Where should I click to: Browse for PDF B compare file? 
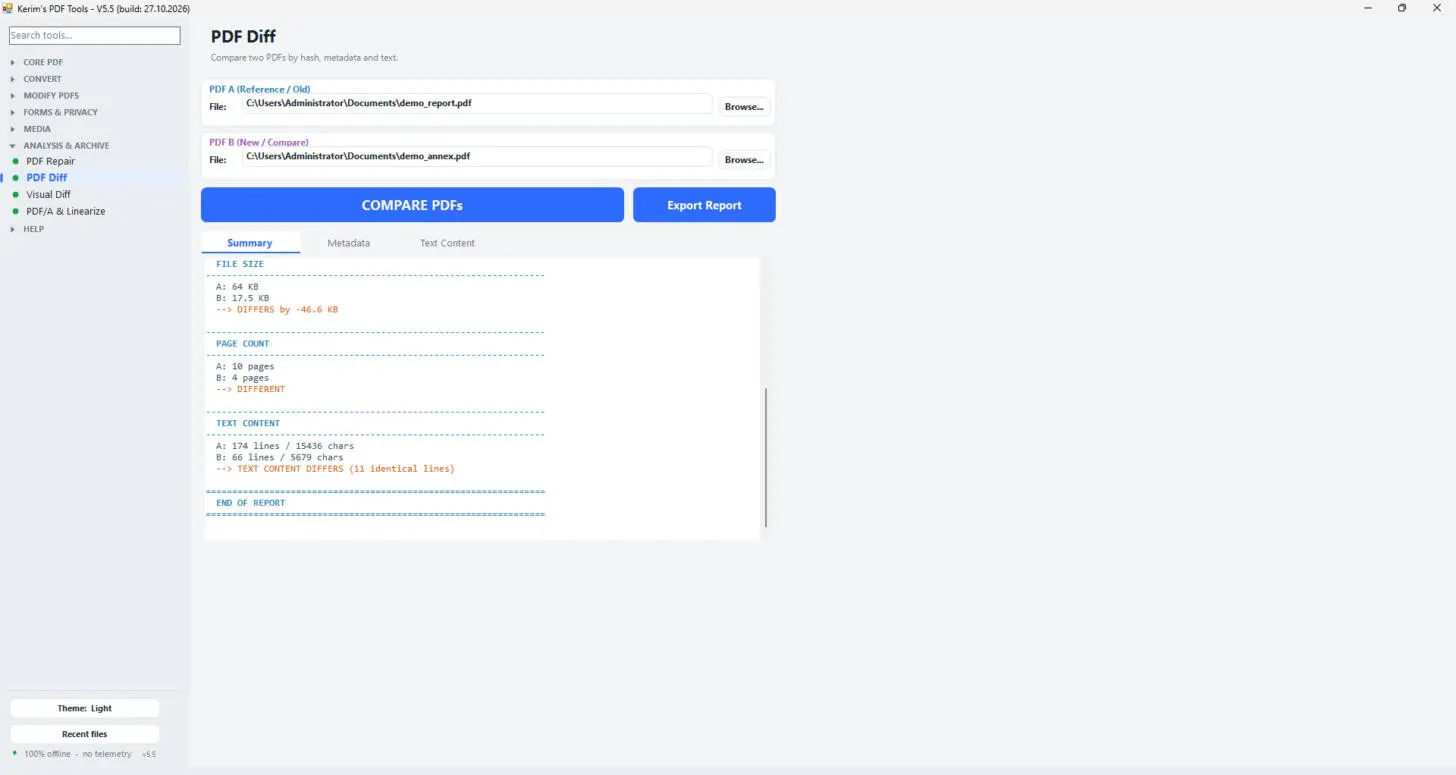click(x=744, y=160)
